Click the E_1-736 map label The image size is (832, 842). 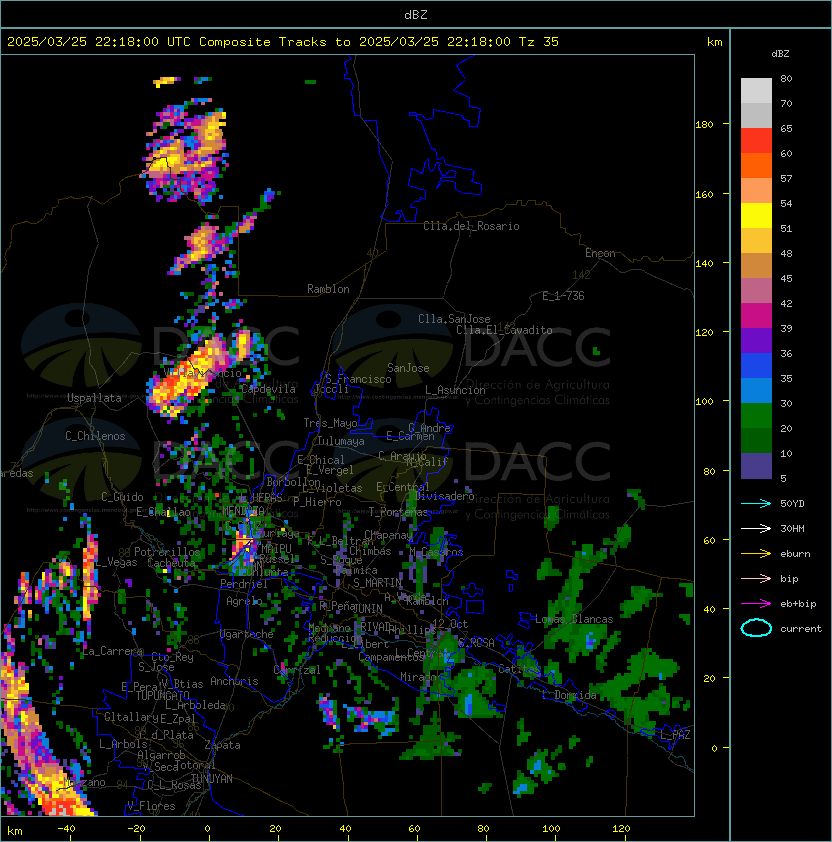pos(563,296)
